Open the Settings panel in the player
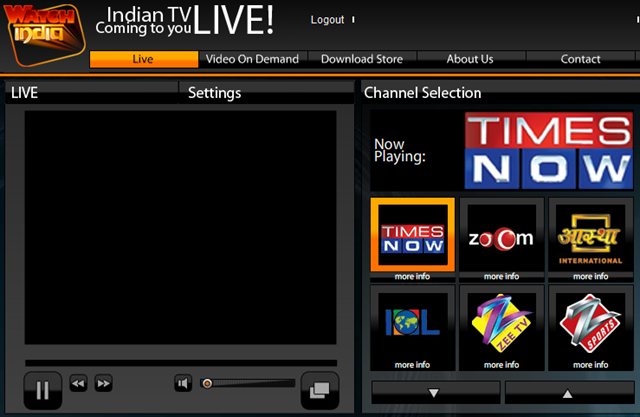 (214, 93)
